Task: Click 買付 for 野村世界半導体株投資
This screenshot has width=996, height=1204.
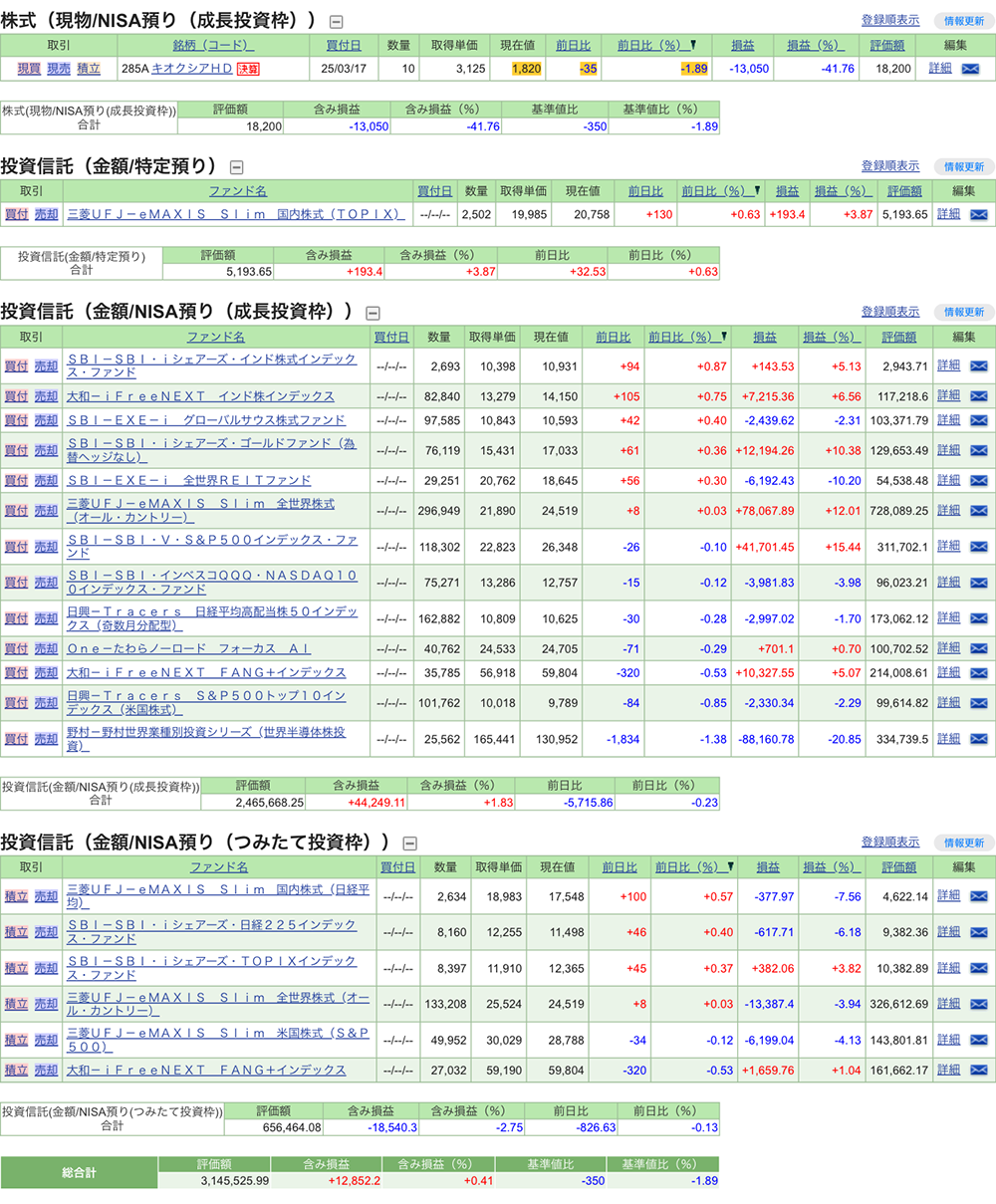Action: pyautogui.click(x=17, y=739)
